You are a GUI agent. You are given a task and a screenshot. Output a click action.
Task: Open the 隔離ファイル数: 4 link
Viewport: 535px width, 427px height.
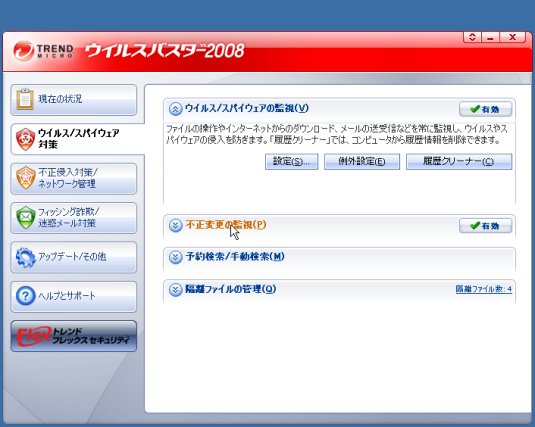tap(483, 289)
